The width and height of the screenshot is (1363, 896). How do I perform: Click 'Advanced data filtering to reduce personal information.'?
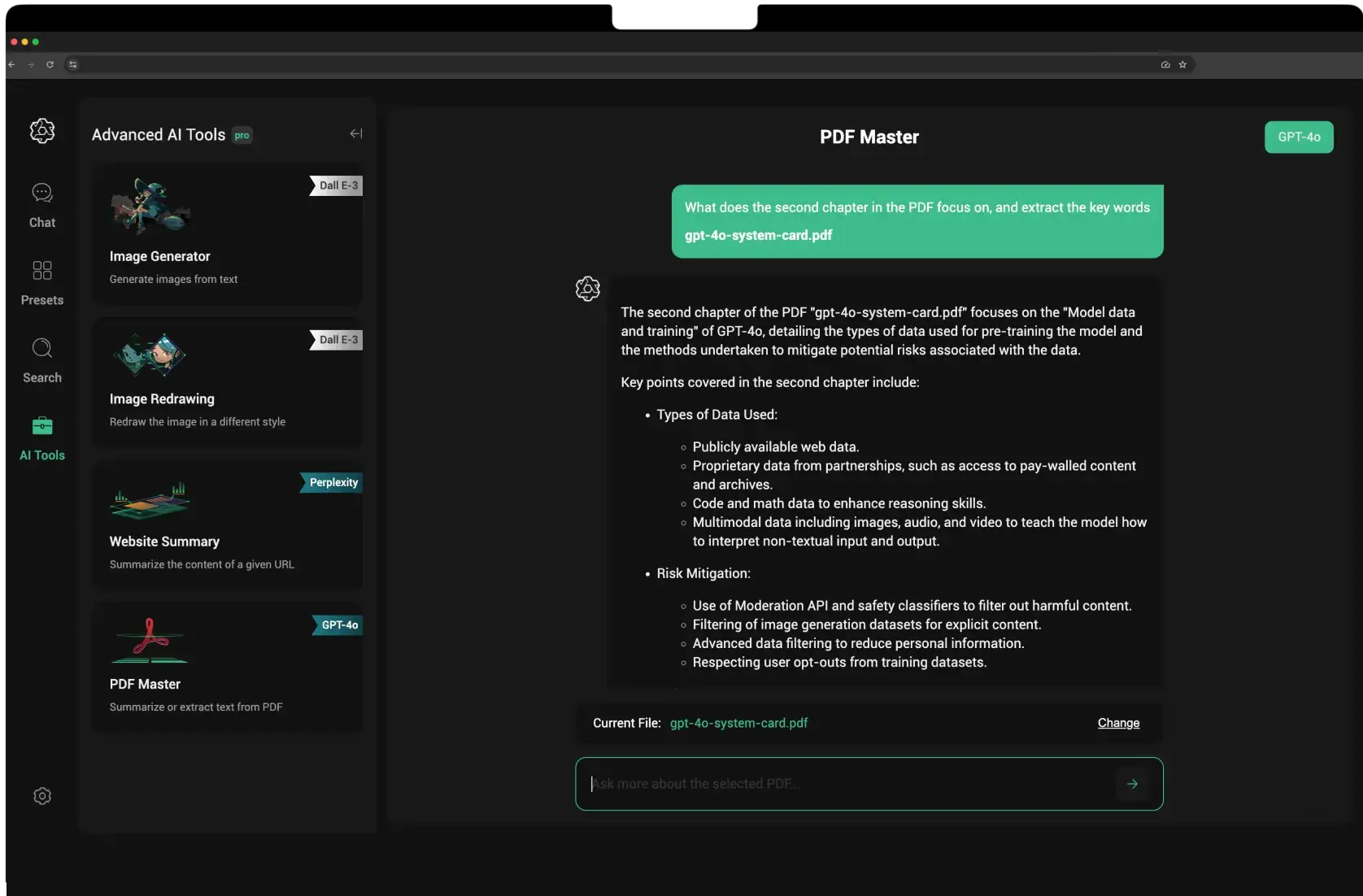[858, 643]
